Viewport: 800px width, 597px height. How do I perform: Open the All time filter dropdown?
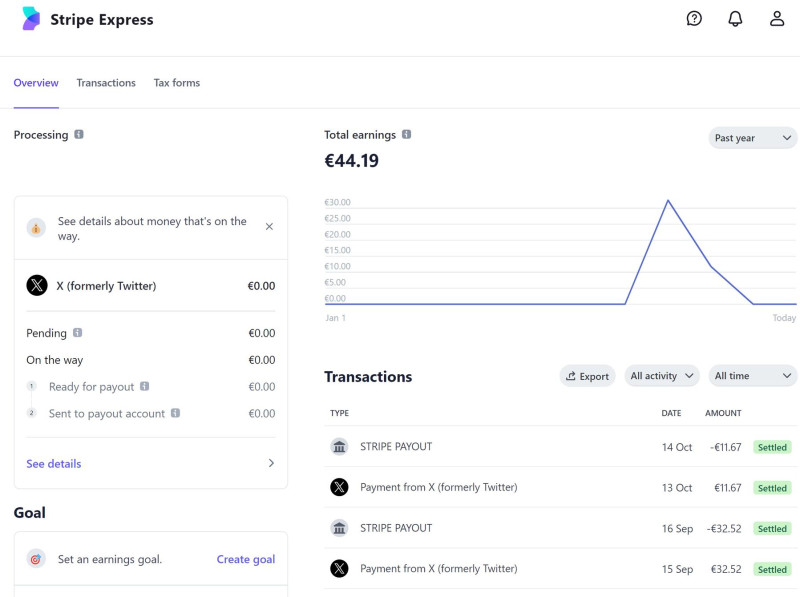(x=753, y=376)
